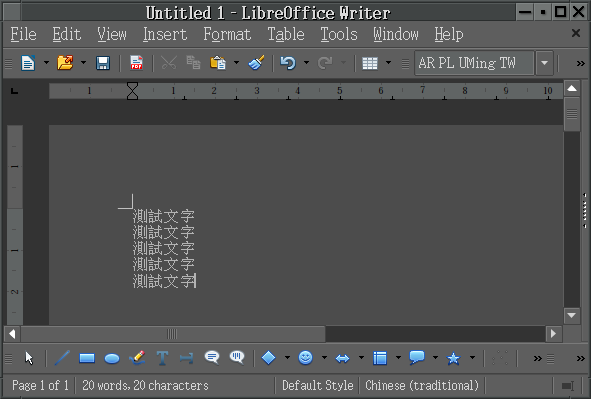
Task: Show more standard toolbar buttons chevron
Action: pyautogui.click(x=580, y=63)
